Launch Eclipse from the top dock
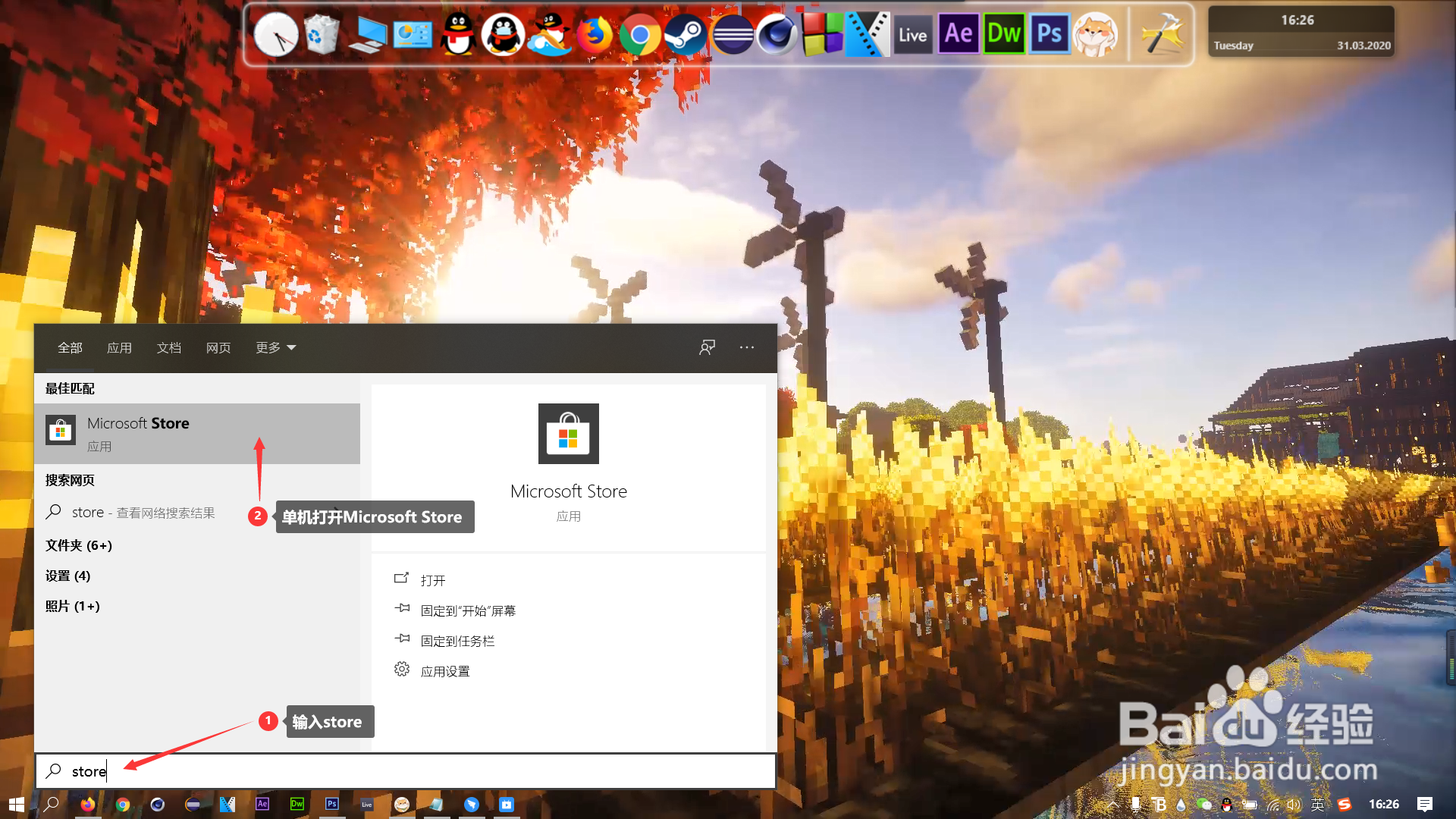1456x819 pixels. coord(732,35)
